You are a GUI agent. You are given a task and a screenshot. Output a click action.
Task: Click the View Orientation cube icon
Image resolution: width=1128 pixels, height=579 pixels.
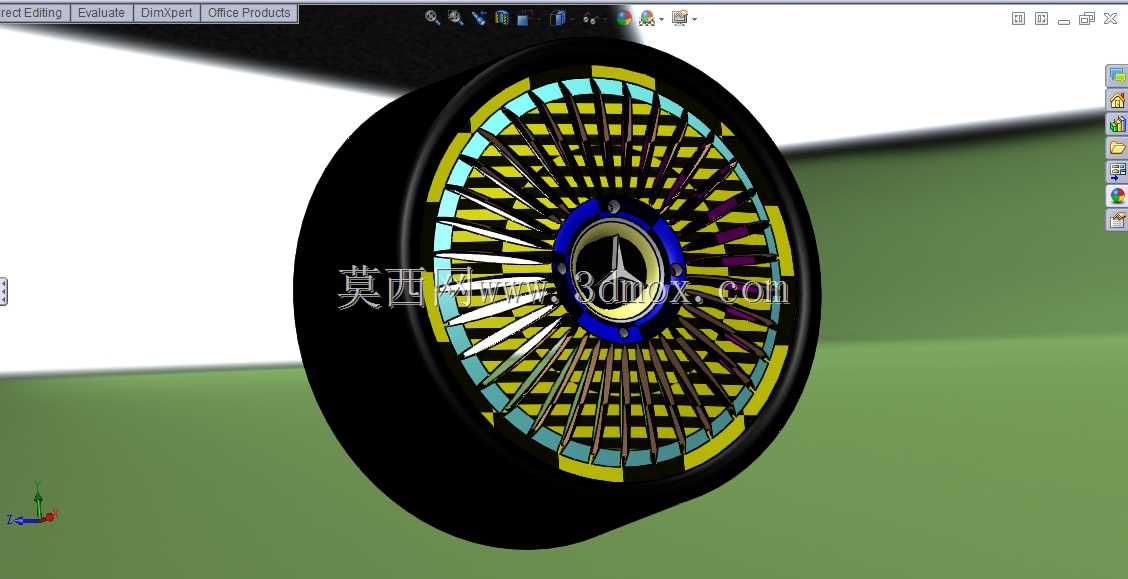pos(524,19)
